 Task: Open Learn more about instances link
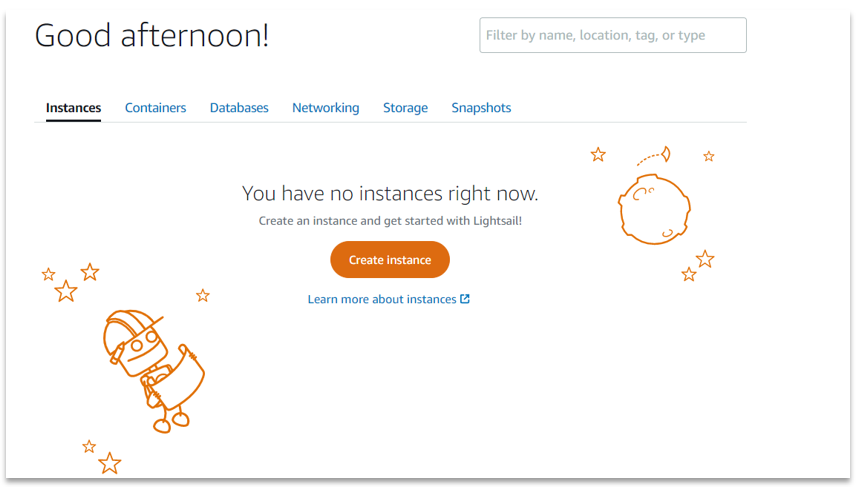click(382, 299)
